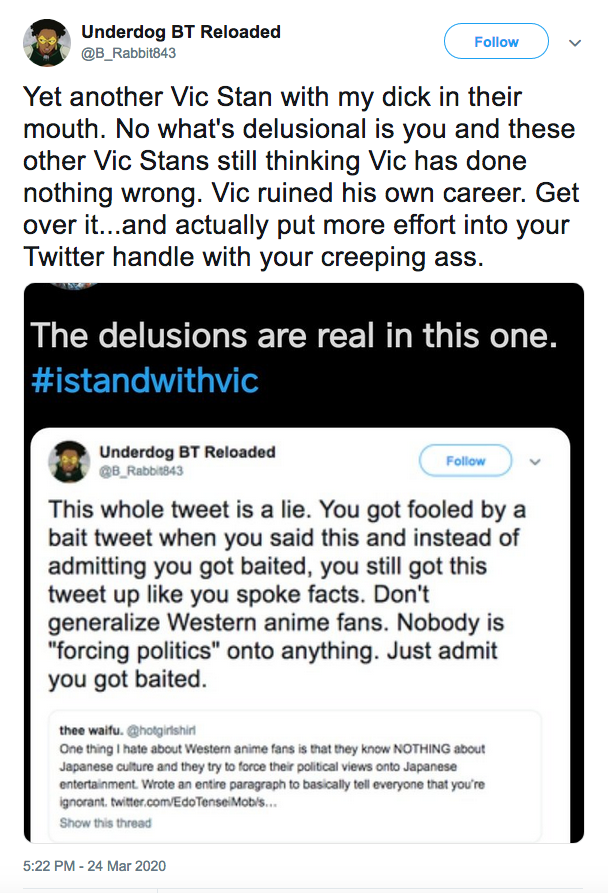Viewport: 608px width, 893px height.
Task: Click Show this thread
Action: 105,823
